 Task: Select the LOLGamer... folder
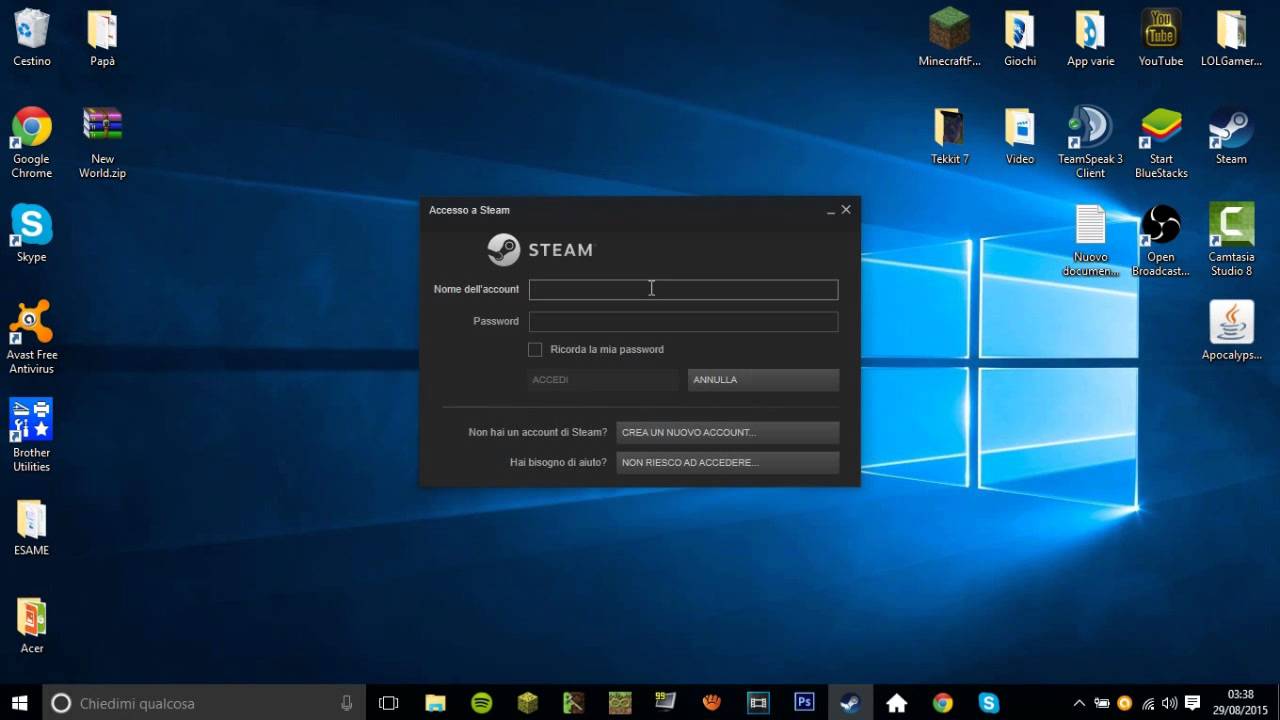click(x=1231, y=38)
